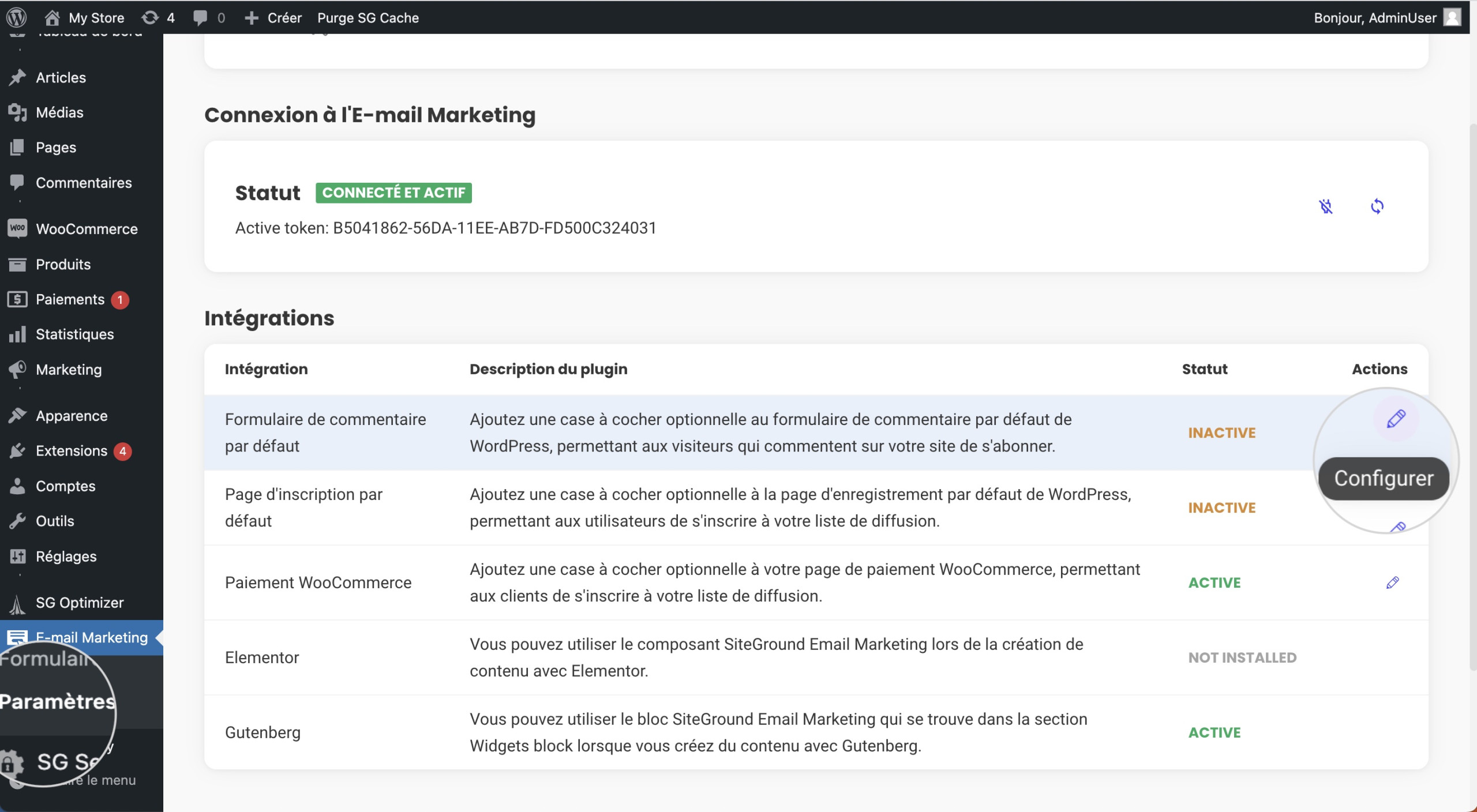Click the Extensions plug icon

17,451
